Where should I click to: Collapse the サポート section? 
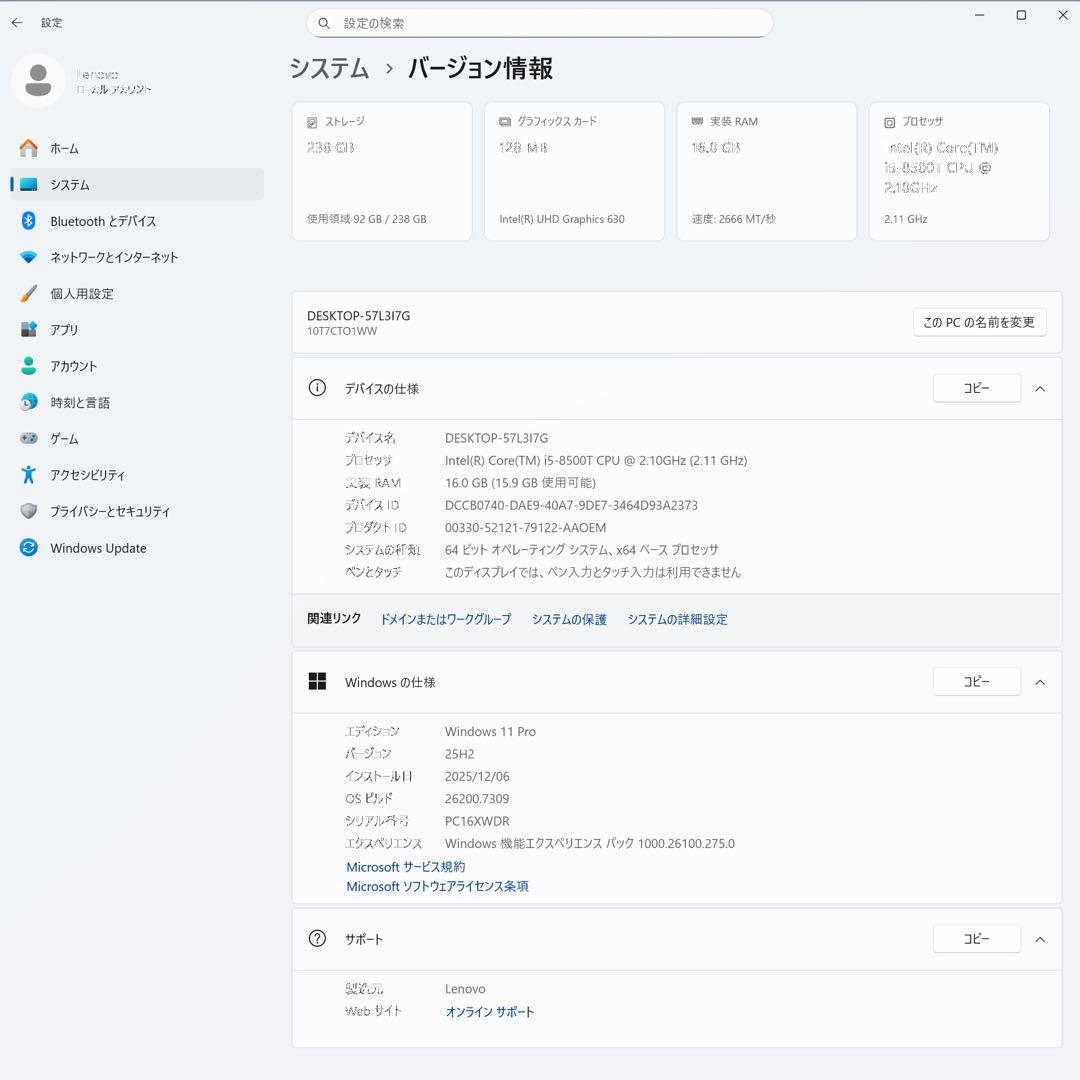point(1040,938)
